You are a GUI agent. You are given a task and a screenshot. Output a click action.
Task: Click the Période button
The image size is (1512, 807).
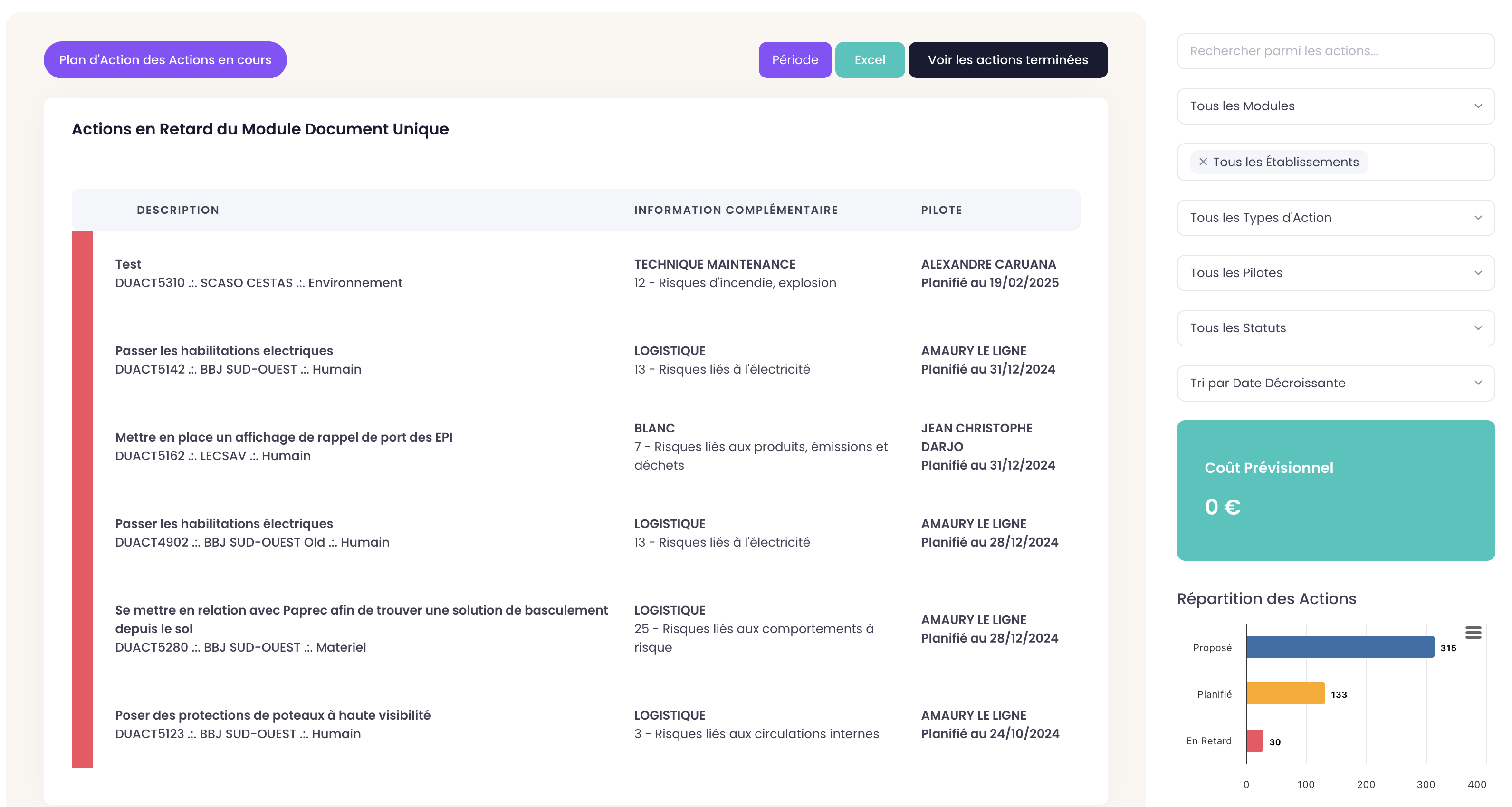pos(795,60)
